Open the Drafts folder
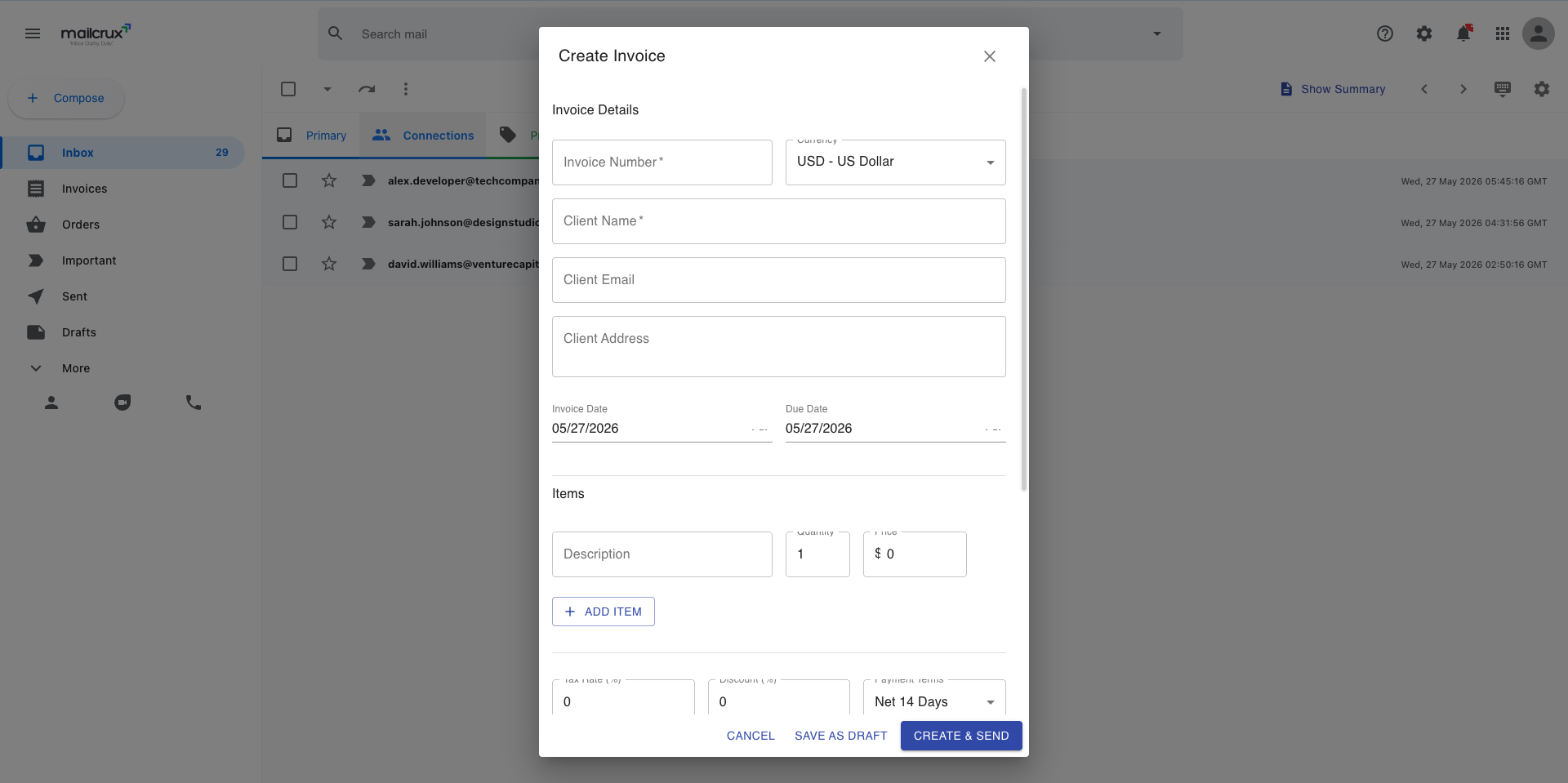Viewport: 1568px width, 783px height. point(122,332)
